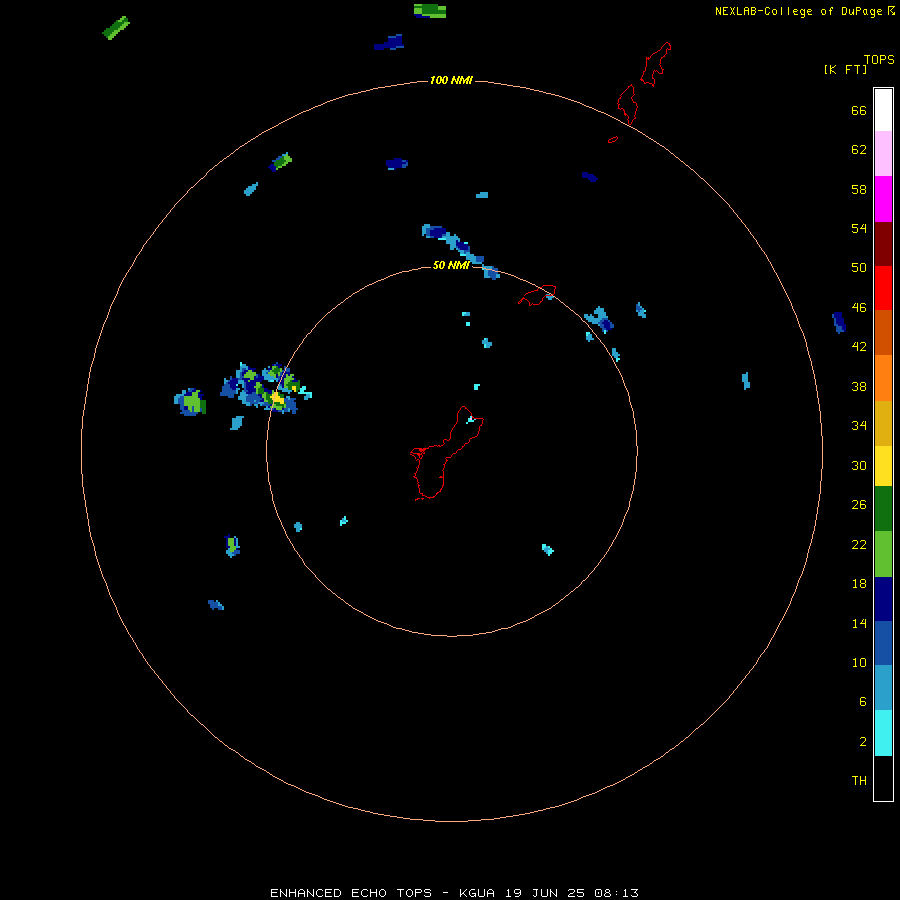Click the blue echo band near 50 NMI label
The image size is (900, 900).
click(x=461, y=250)
